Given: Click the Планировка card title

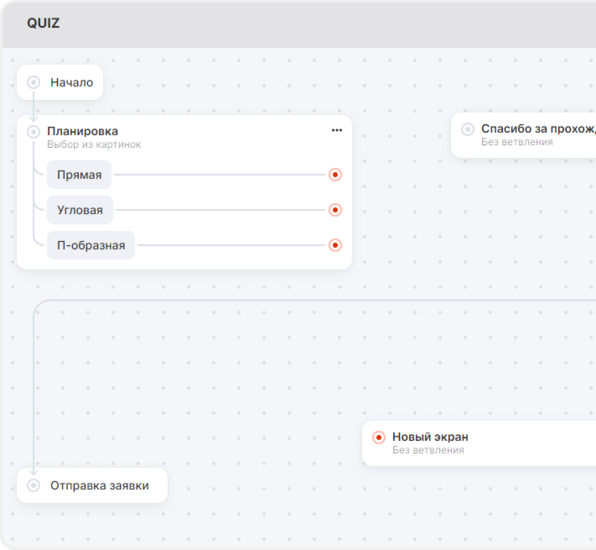Looking at the screenshot, I should click(x=82, y=131).
